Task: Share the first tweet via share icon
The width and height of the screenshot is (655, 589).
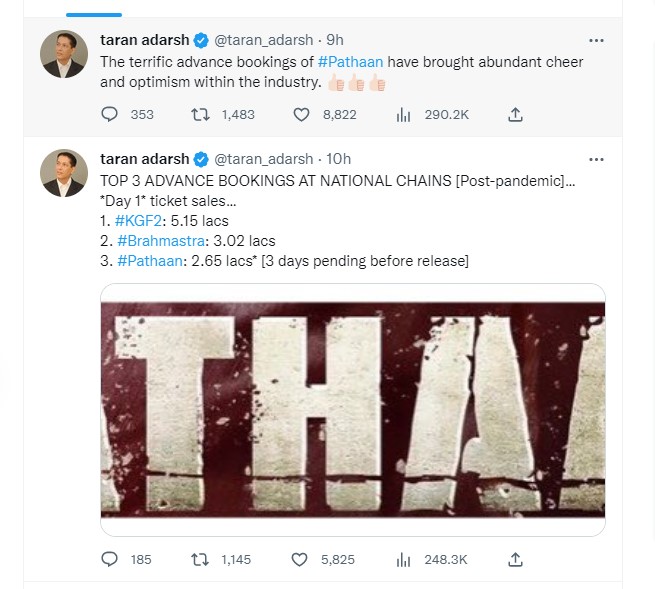Action: click(515, 115)
